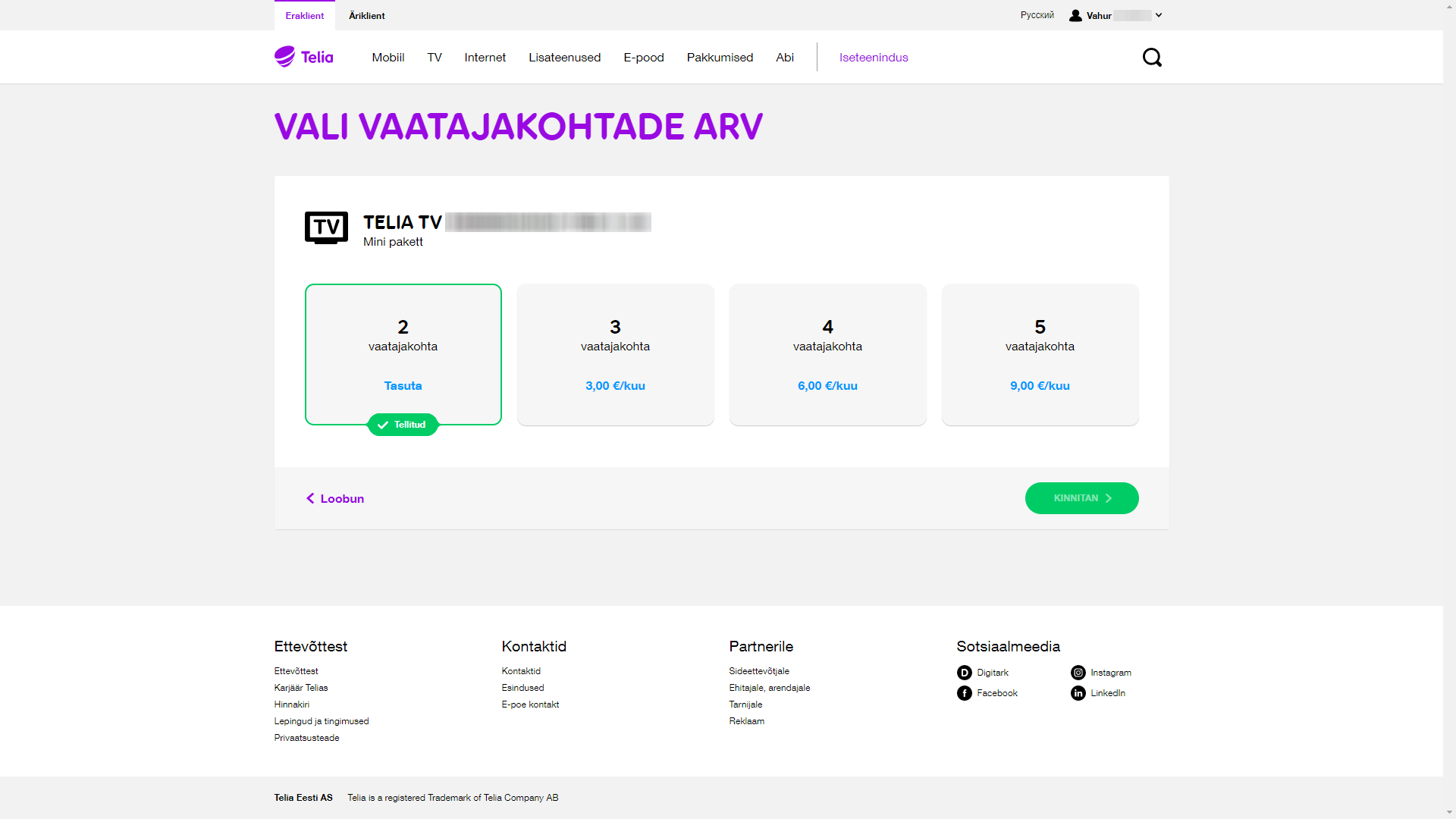Click the TV icon beside Telia TV
Image resolution: width=1456 pixels, height=819 pixels.
(326, 227)
